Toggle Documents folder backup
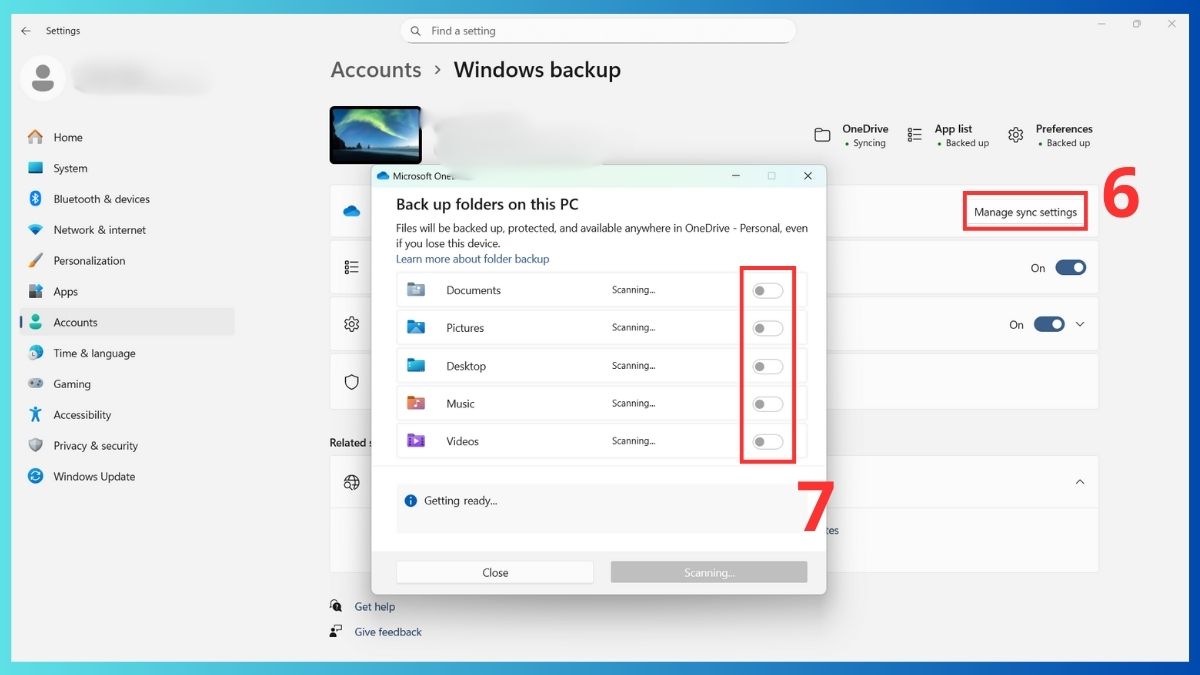The width and height of the screenshot is (1200, 675). coord(768,291)
